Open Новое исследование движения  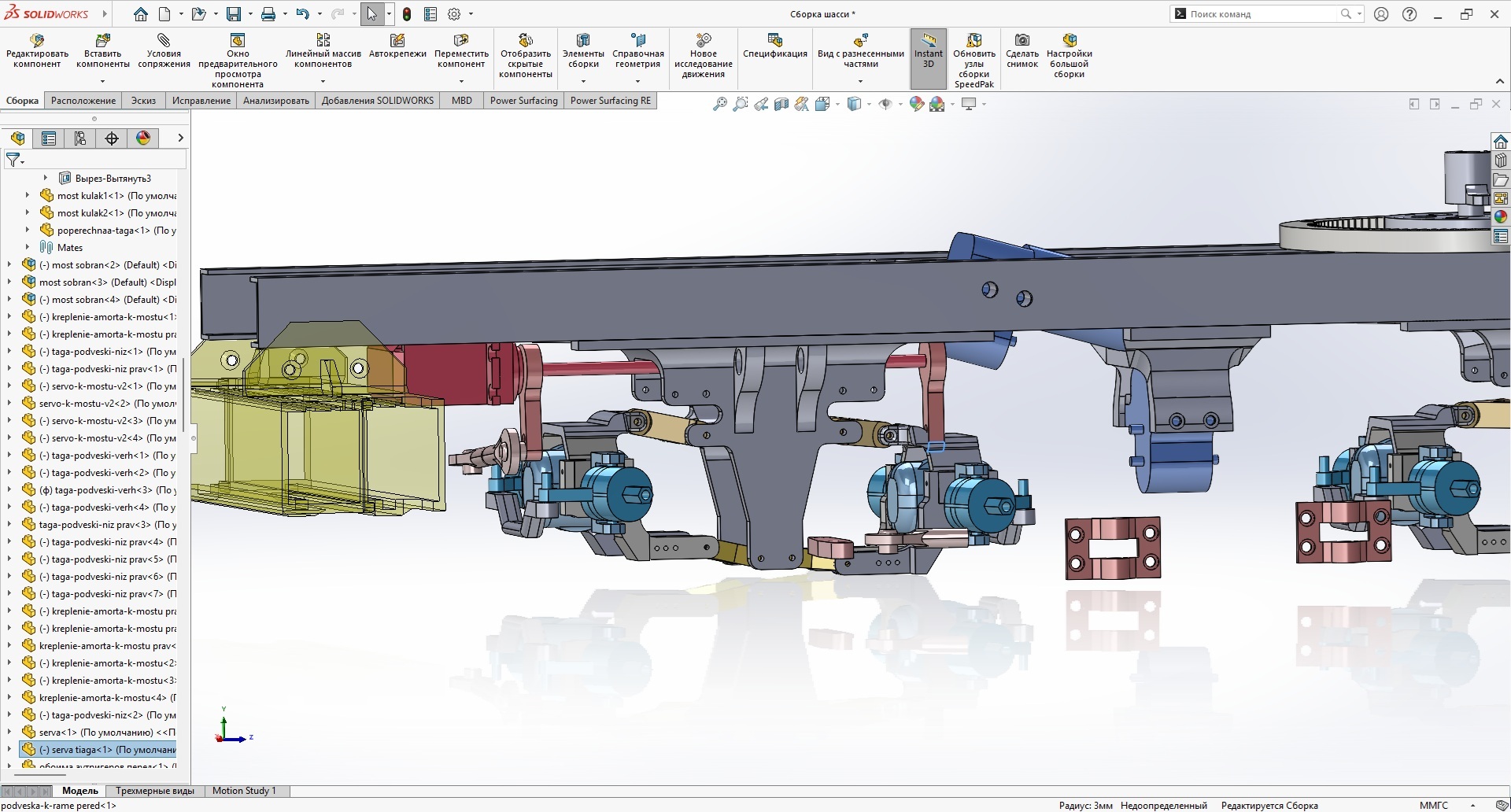703,55
